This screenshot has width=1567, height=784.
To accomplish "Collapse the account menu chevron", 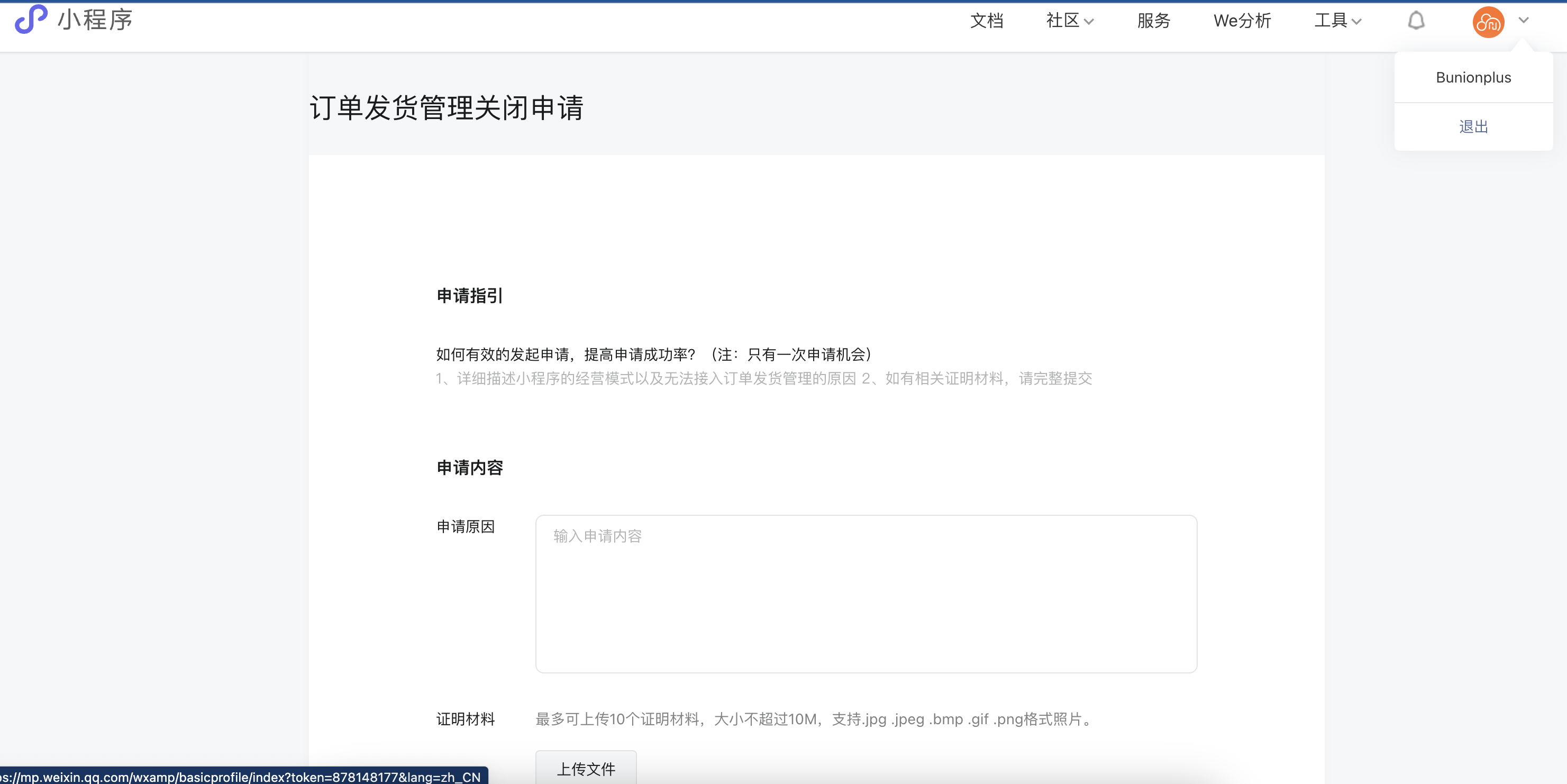I will 1523,20.
